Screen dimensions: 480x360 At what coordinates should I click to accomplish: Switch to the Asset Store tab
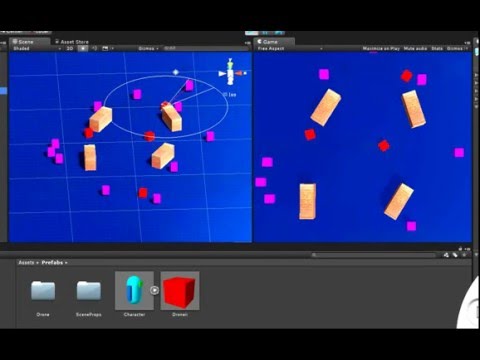pos(72,42)
